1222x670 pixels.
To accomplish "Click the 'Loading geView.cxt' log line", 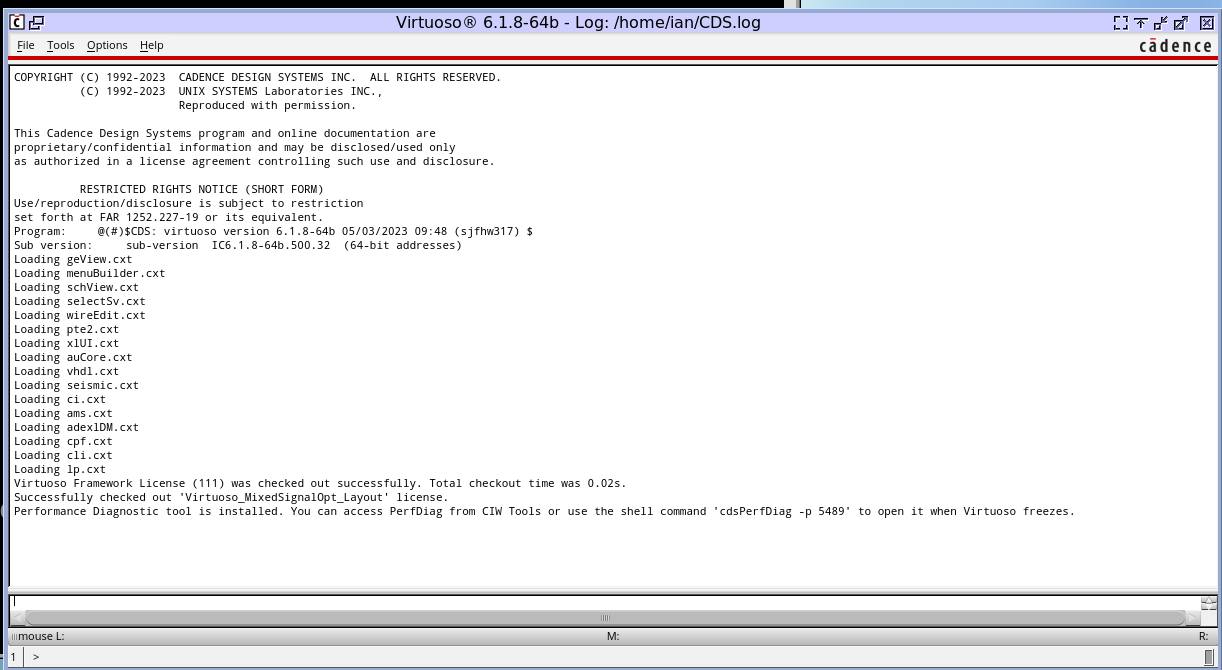I will pos(73,259).
